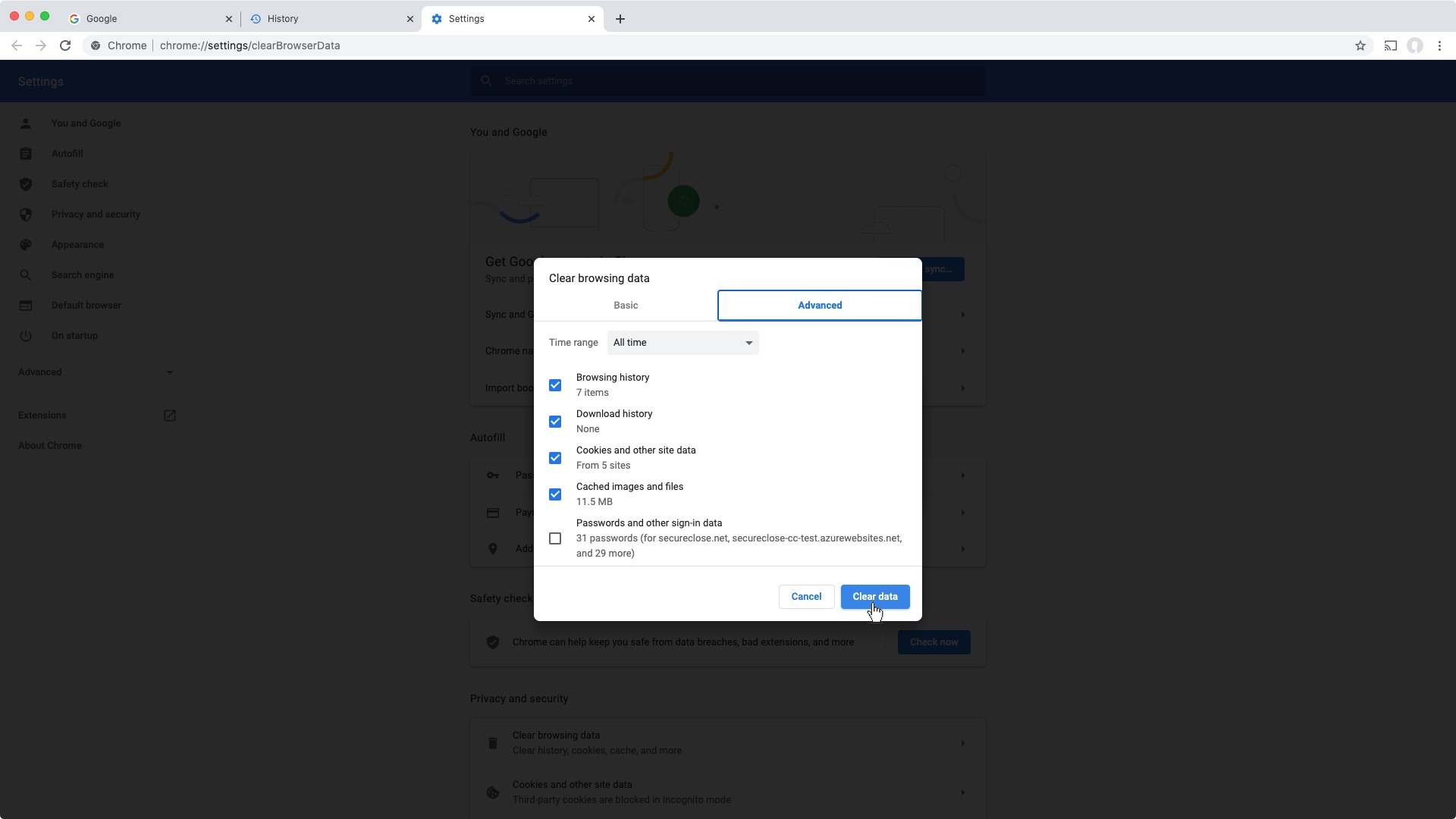The image size is (1456, 819).
Task: Click the bookmark star icon
Action: coord(1360,45)
